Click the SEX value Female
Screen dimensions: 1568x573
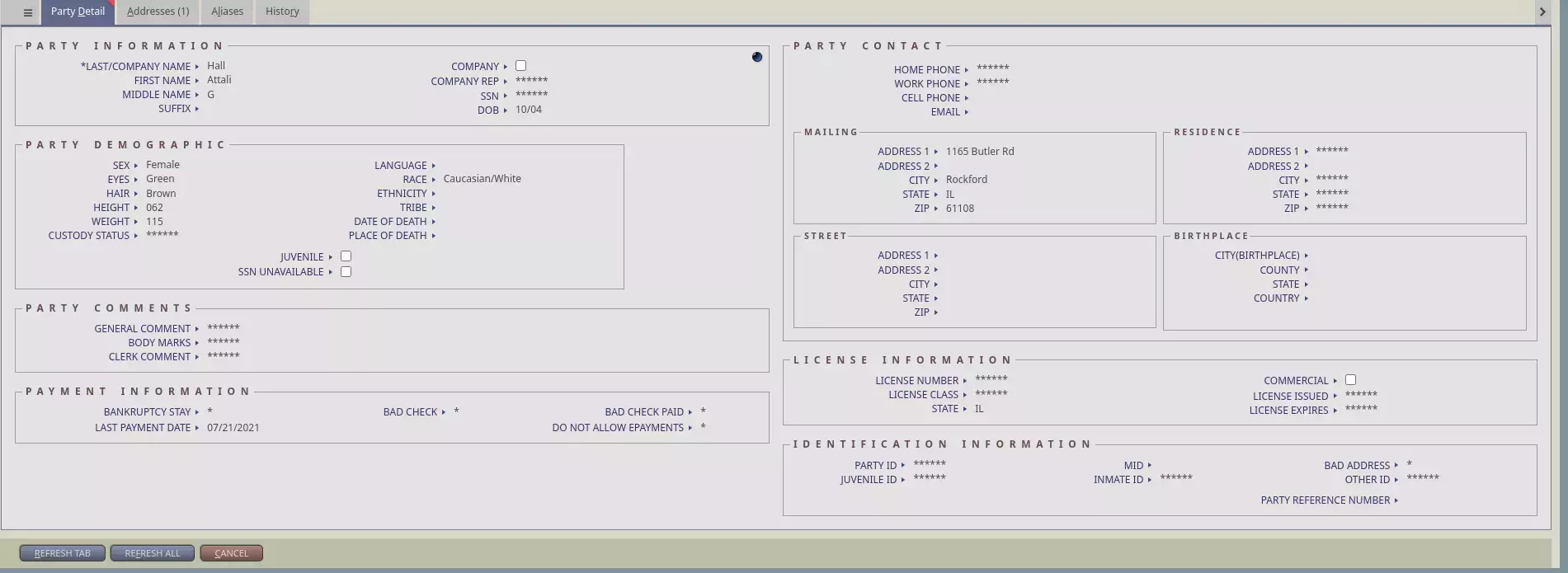162,165
